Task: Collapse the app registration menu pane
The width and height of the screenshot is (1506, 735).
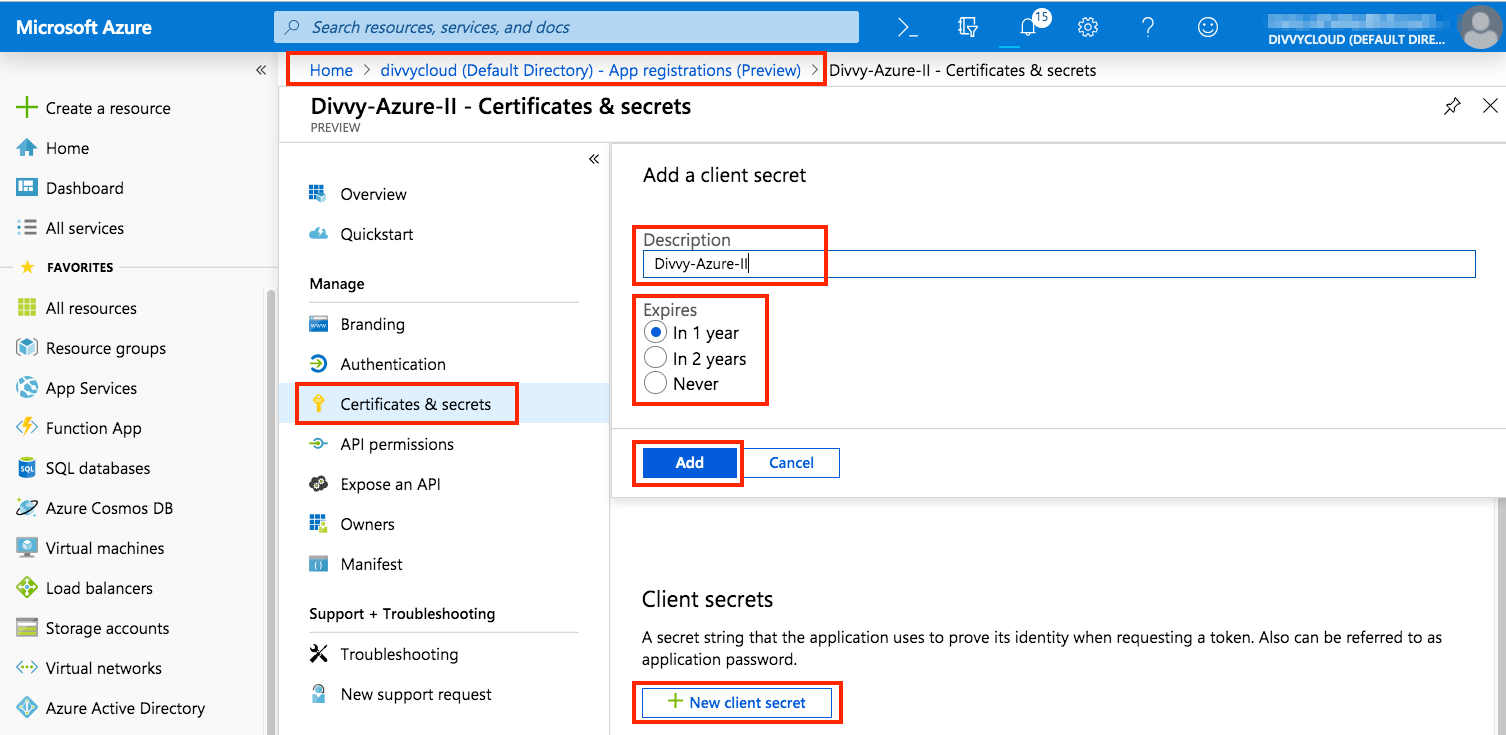Action: pos(594,159)
